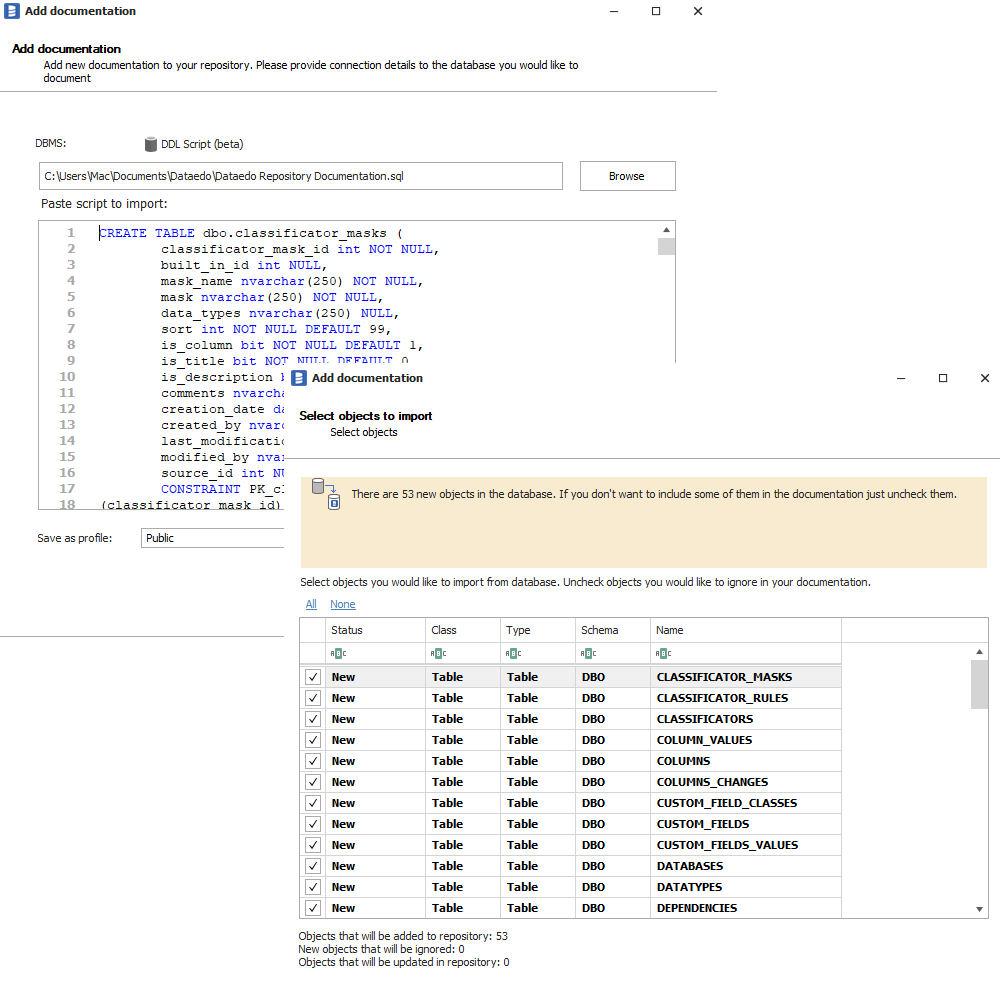Click the DDL Script database icon

point(151,144)
